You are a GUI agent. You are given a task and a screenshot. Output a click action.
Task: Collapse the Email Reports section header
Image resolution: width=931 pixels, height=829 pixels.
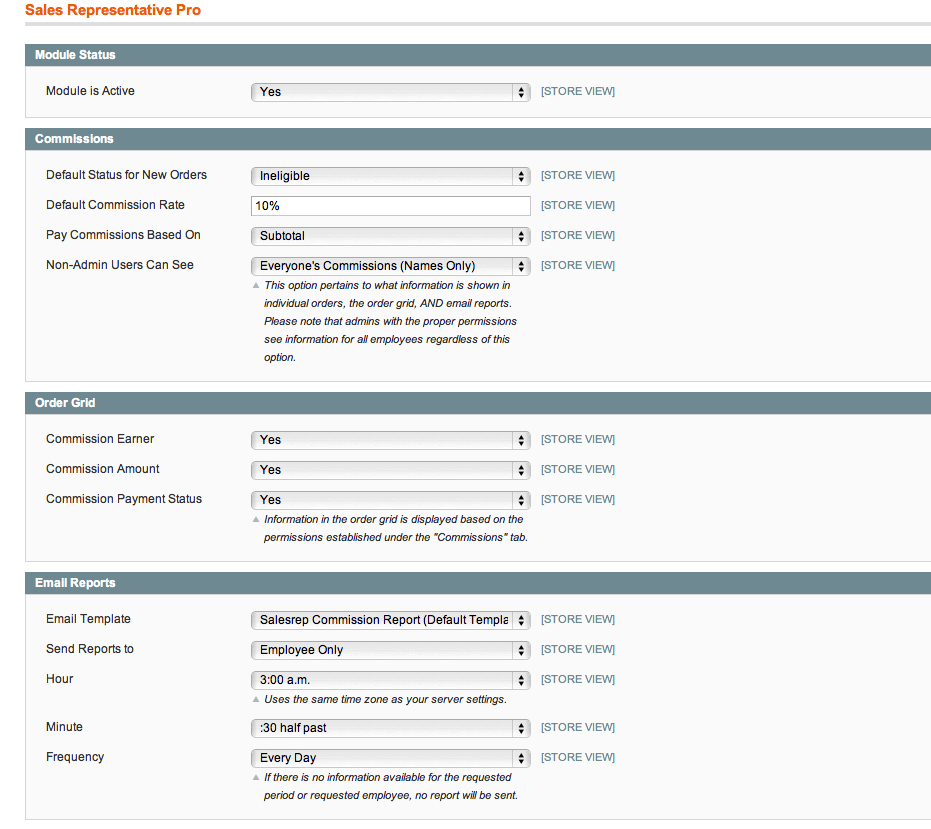pyautogui.click(x=75, y=583)
